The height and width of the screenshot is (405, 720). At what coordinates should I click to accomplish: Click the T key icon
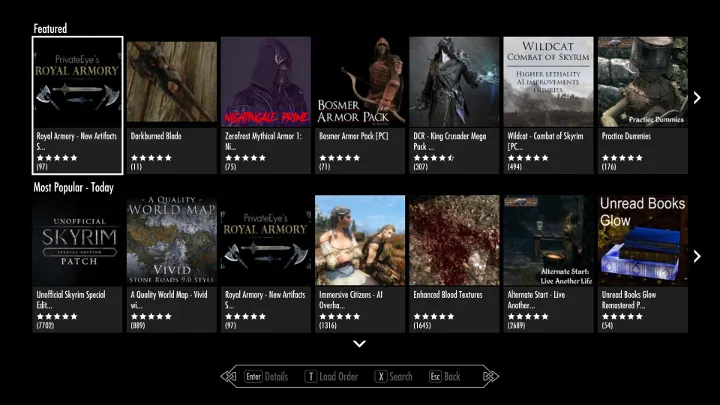pos(310,377)
